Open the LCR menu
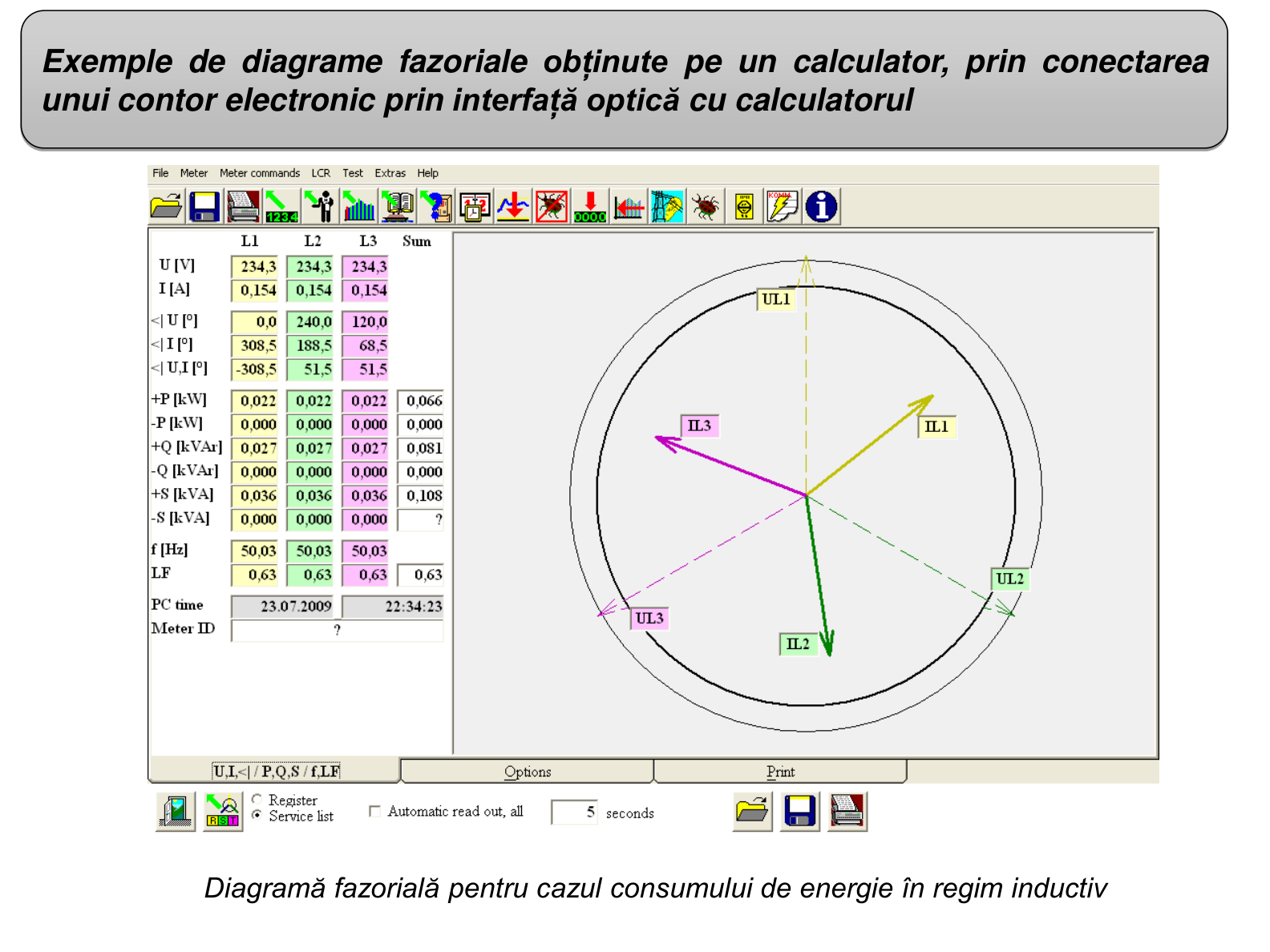 coord(321,173)
